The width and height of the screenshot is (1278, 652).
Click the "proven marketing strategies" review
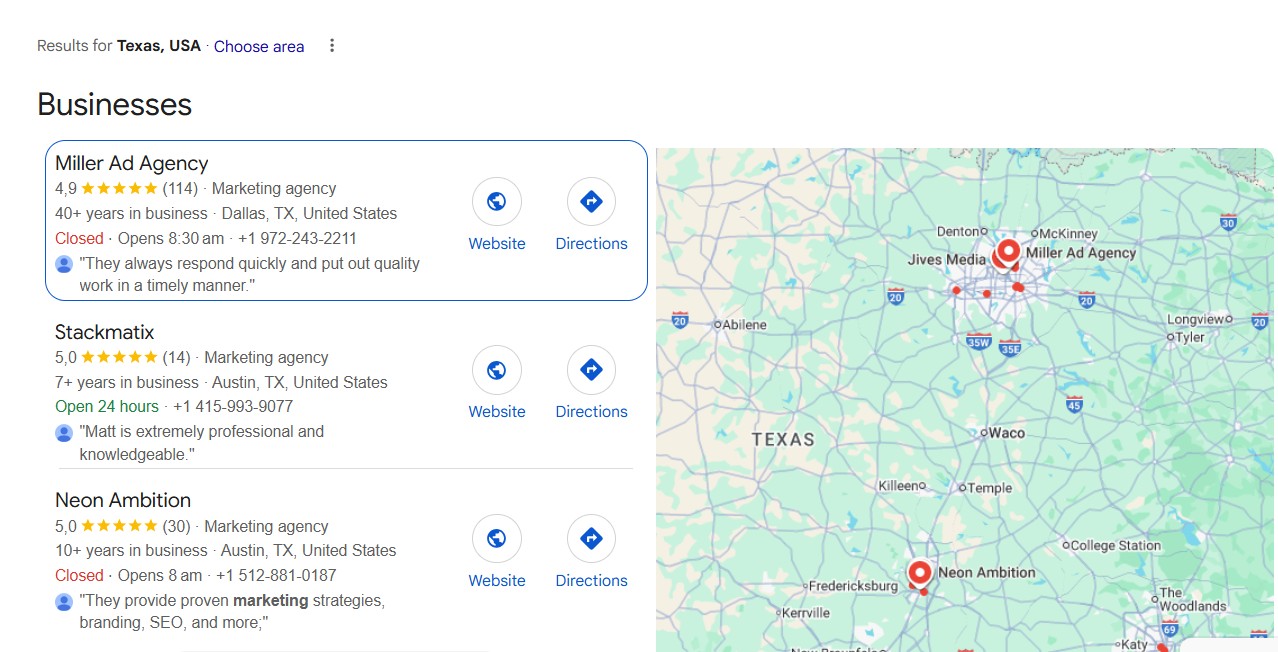pos(232,612)
